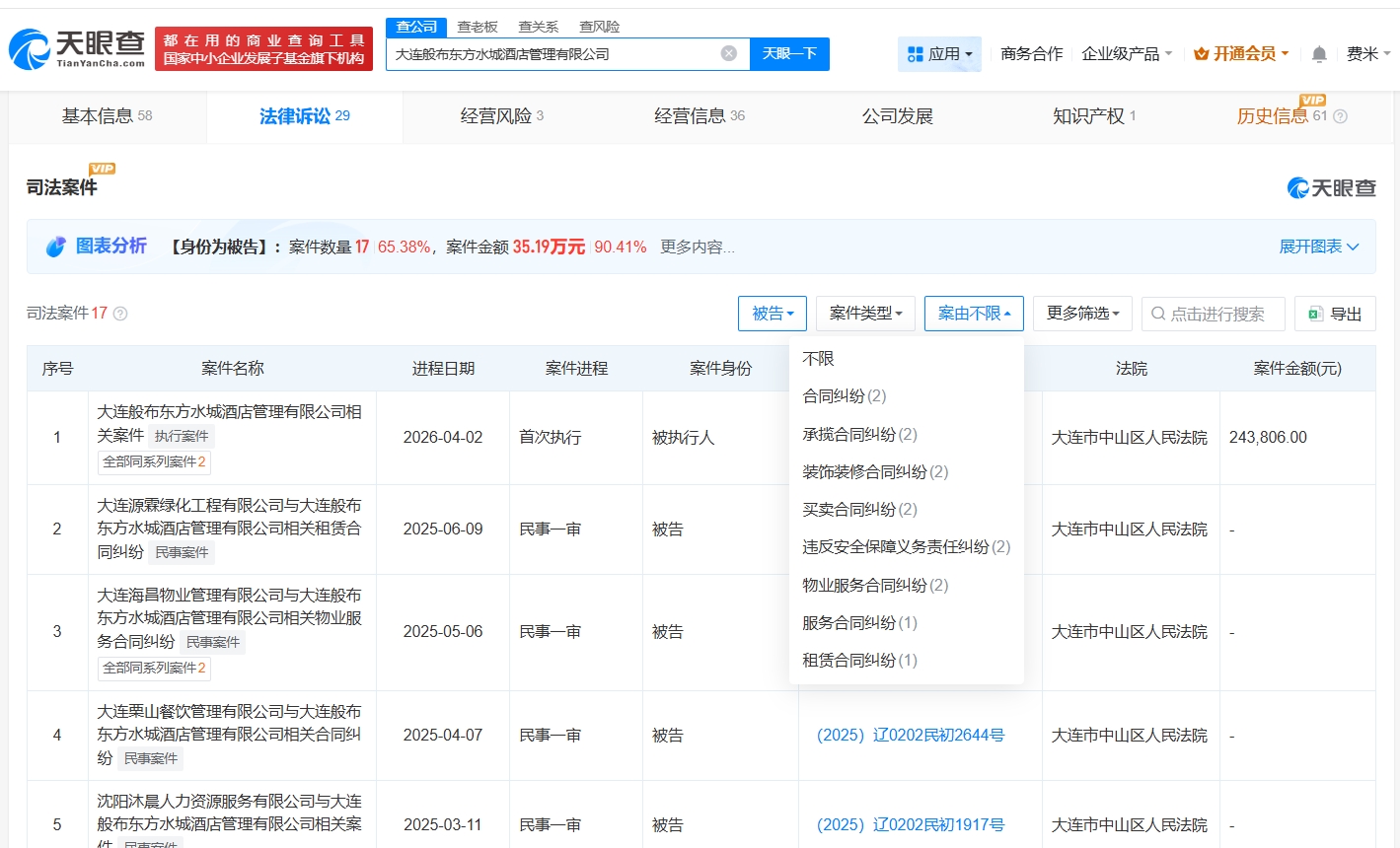Open 商务合作 link
This screenshot has height=848, width=1400.
point(1031,54)
